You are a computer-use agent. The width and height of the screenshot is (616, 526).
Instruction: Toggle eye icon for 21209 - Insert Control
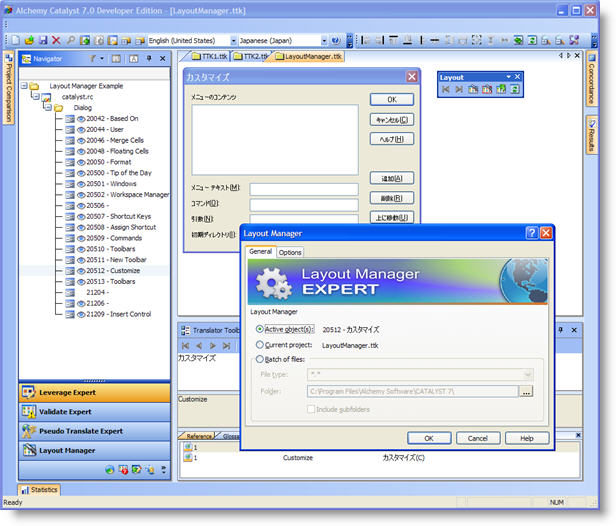[x=81, y=314]
